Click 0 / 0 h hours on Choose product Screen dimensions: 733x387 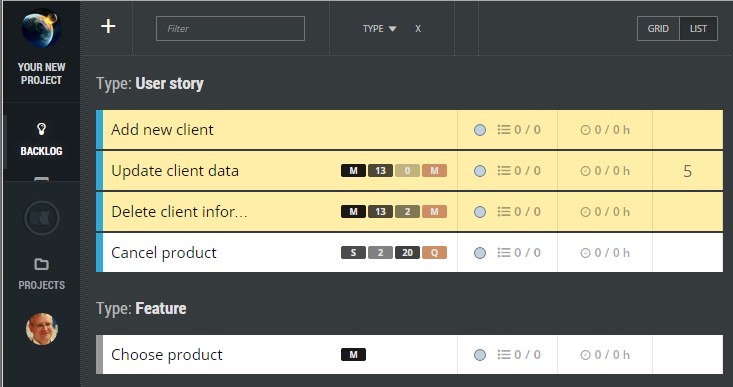tap(612, 355)
